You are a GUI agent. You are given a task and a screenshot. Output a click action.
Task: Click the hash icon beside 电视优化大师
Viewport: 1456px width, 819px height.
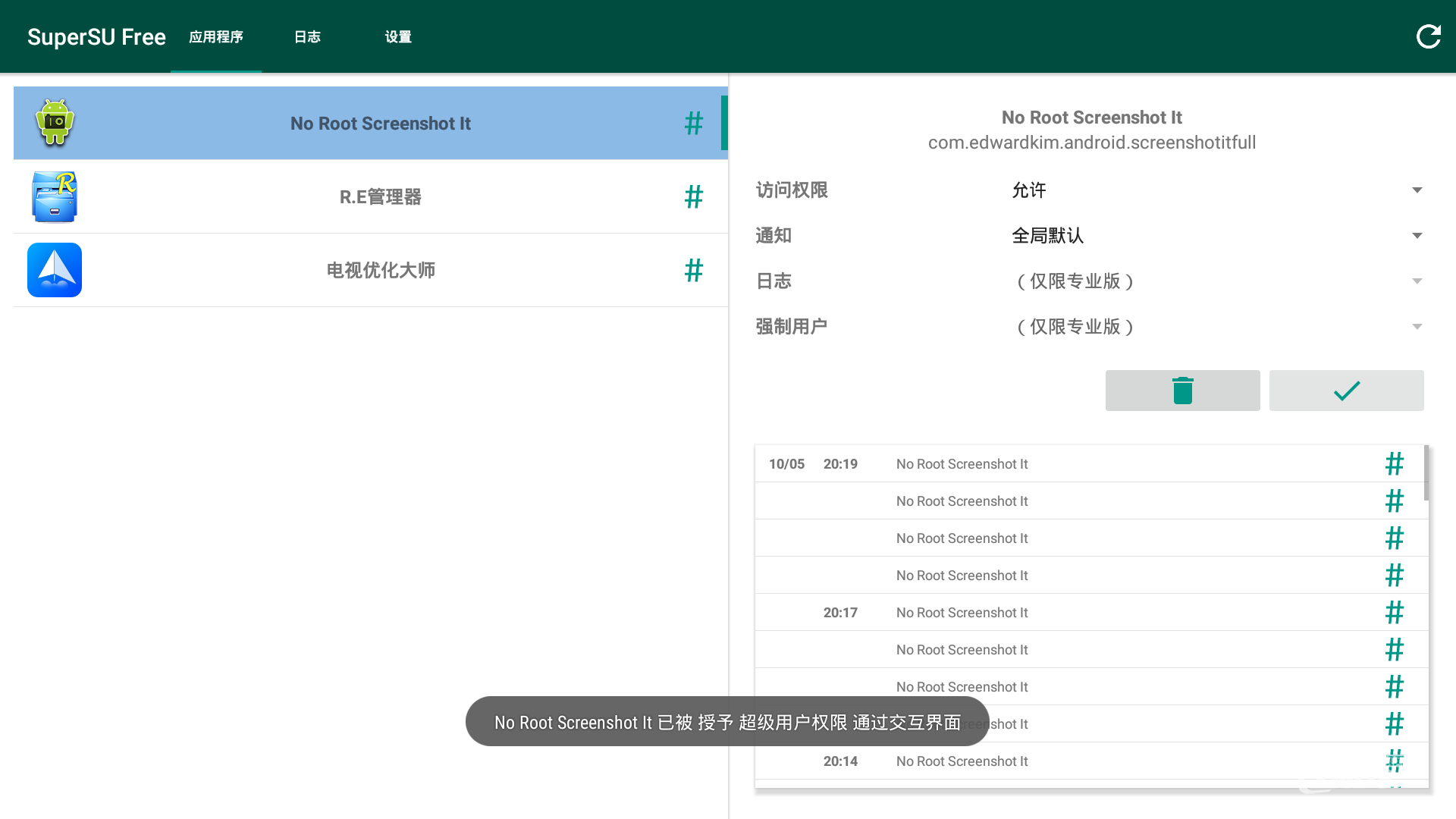[694, 270]
